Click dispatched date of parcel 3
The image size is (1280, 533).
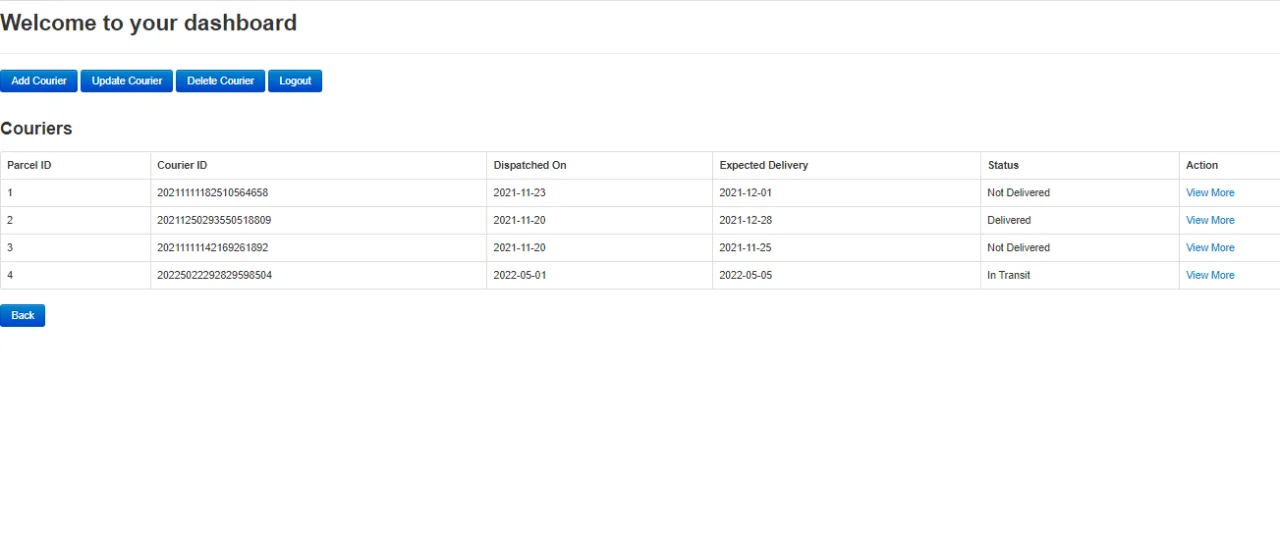click(520, 248)
